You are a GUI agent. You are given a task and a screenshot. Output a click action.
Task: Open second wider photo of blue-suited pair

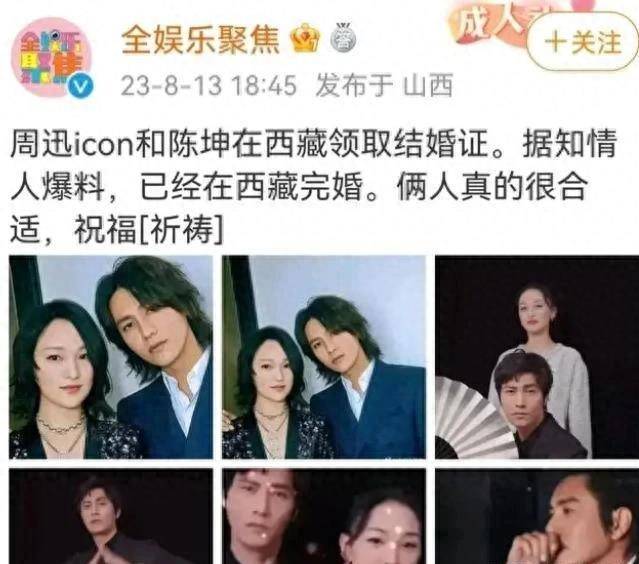(x=324, y=357)
